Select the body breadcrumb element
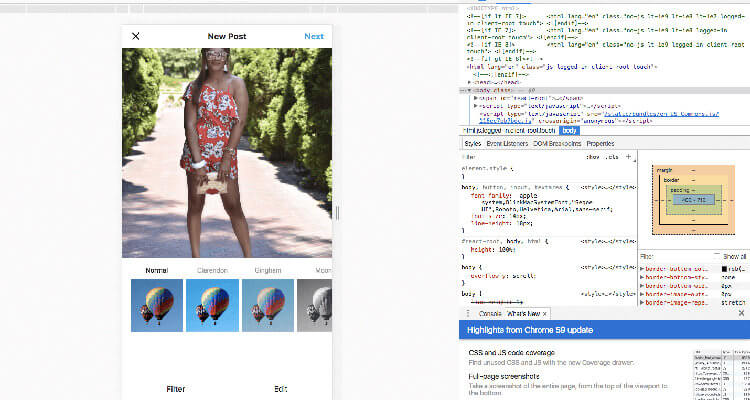 568,130
